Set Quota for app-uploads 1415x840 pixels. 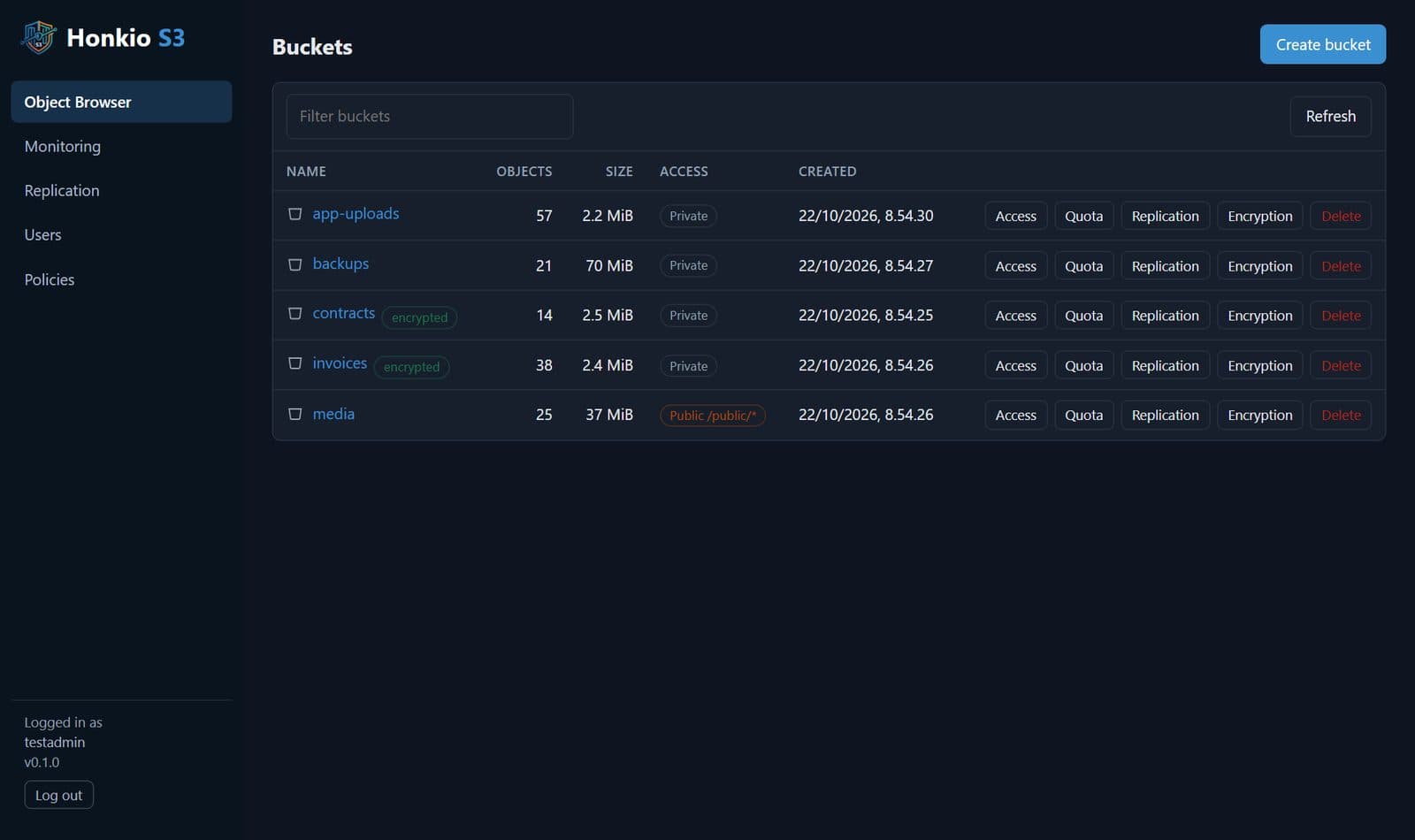pos(1084,216)
